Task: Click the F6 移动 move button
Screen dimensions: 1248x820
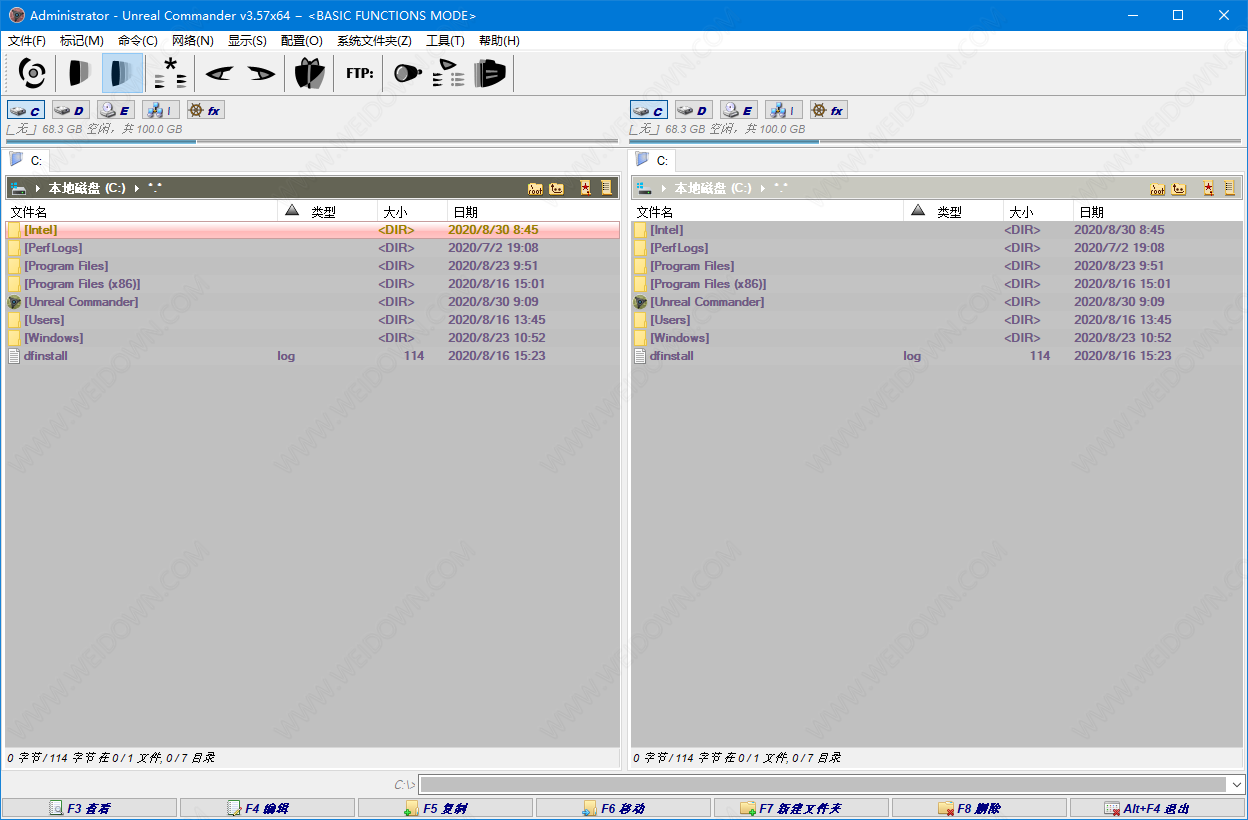Action: (x=623, y=808)
